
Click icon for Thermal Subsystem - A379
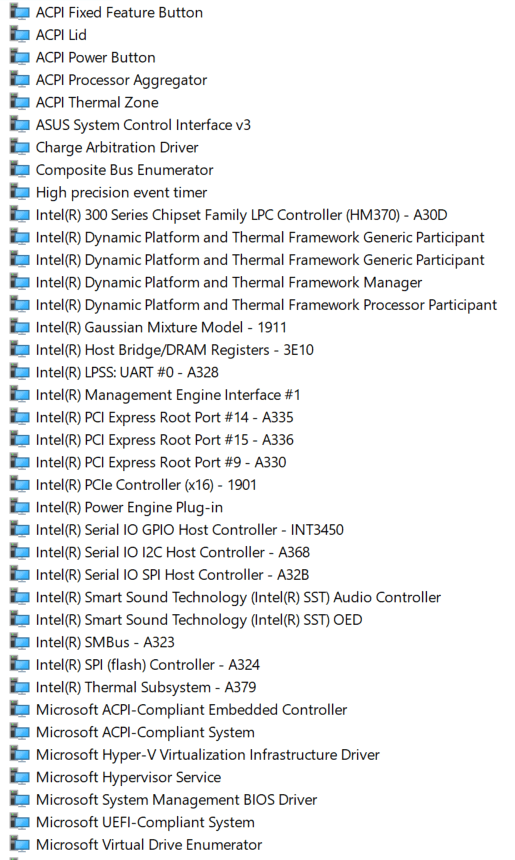[20, 687]
